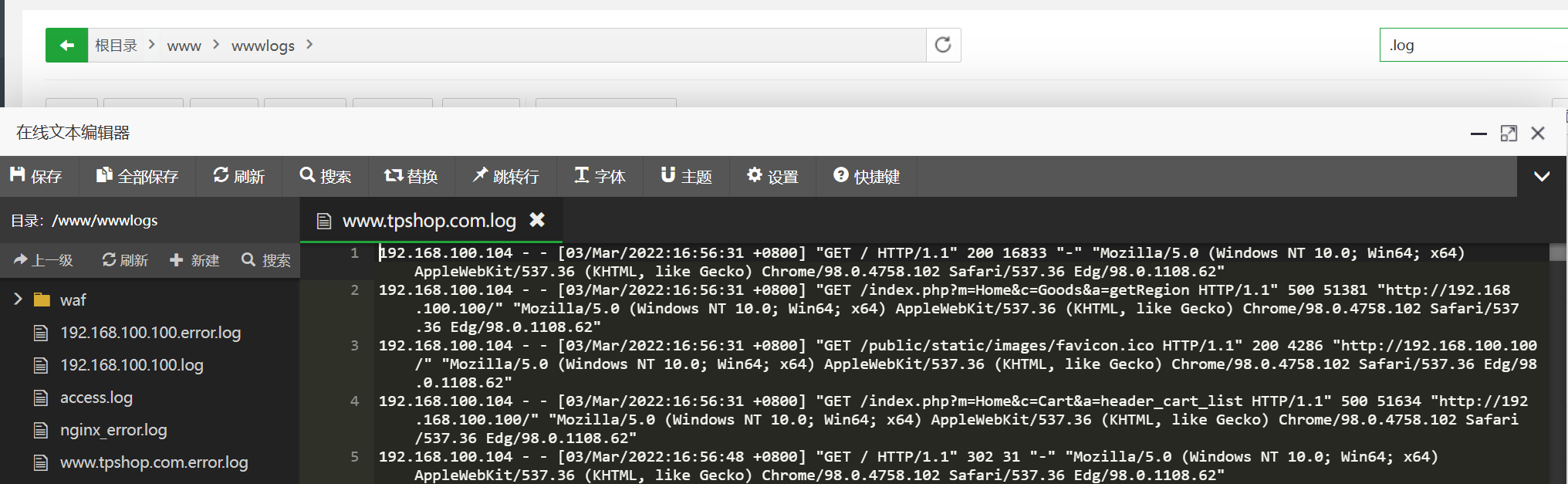
Task: Open the 替换 replace tool
Action: click(411, 177)
